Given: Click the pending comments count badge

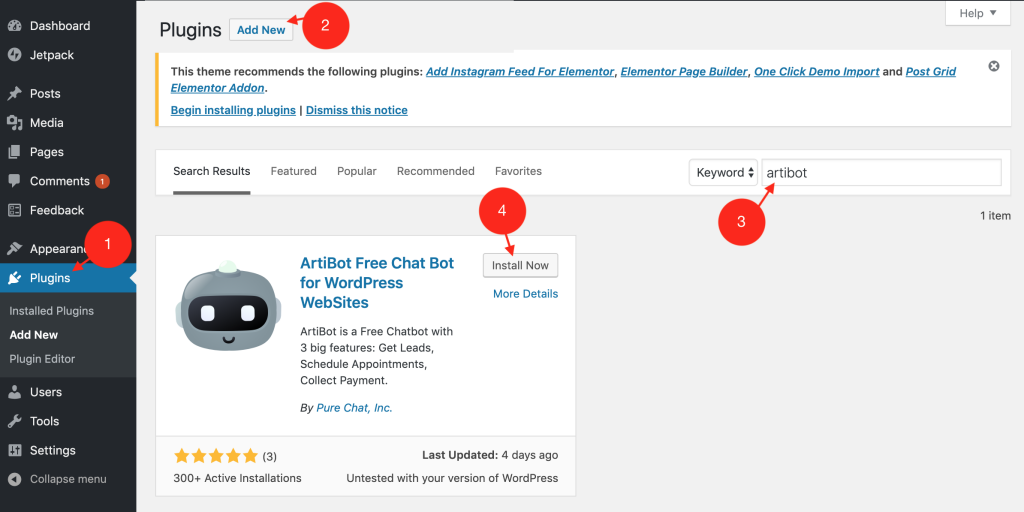Looking at the screenshot, I should point(103,181).
